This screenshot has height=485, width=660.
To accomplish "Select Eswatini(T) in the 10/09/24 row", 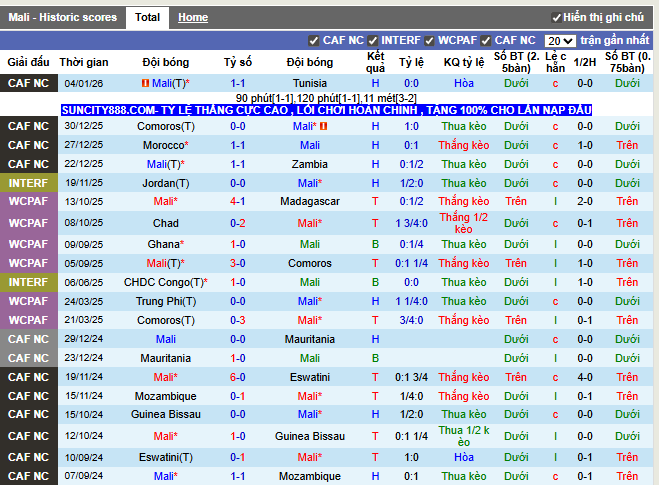I will pyautogui.click(x=165, y=457).
